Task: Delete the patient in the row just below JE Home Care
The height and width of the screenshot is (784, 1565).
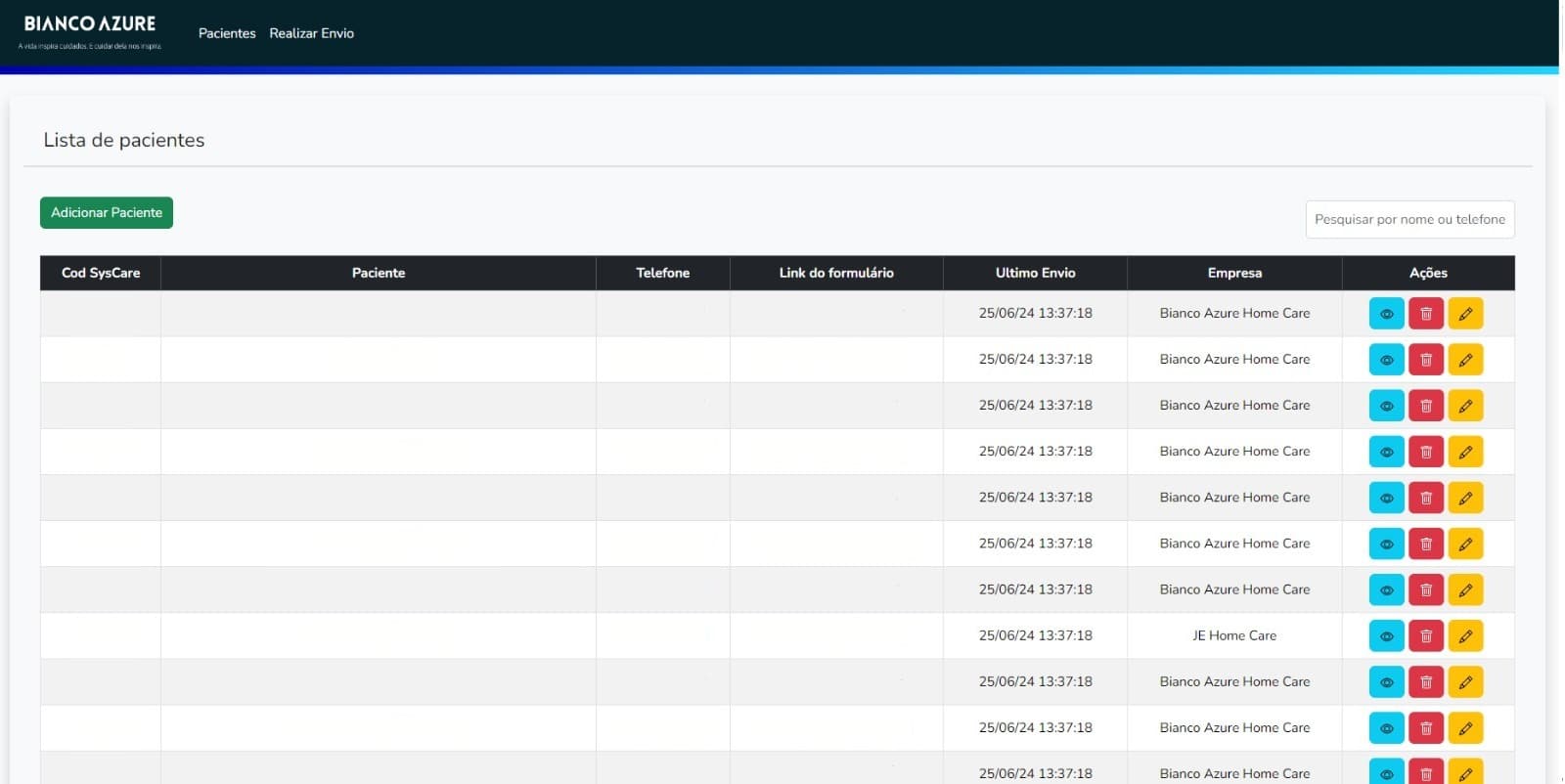Action: click(1426, 681)
